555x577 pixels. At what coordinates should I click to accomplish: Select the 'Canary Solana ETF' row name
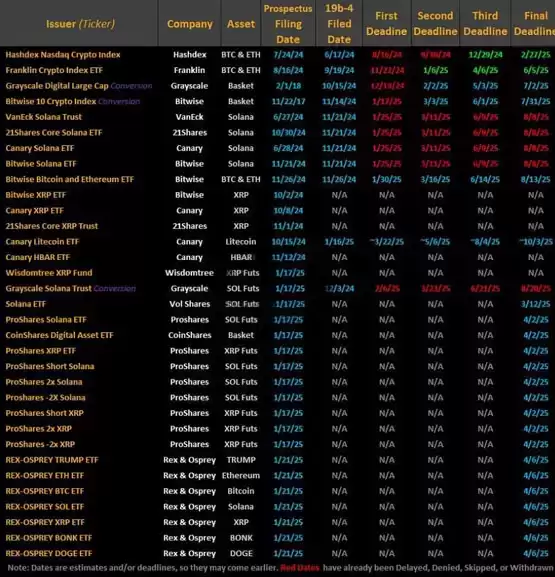pyautogui.click(x=40, y=148)
